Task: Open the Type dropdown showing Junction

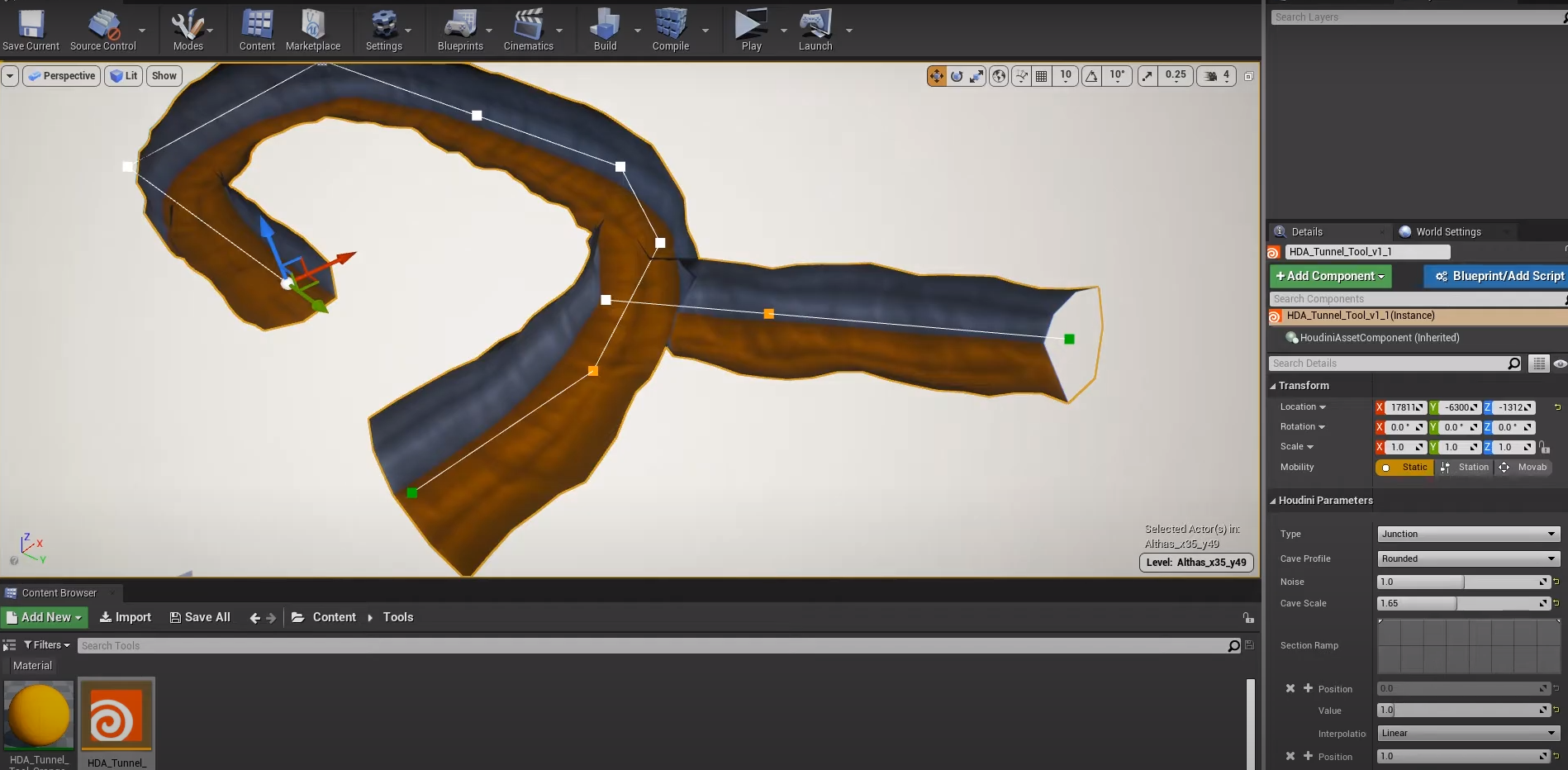Action: click(x=1468, y=535)
